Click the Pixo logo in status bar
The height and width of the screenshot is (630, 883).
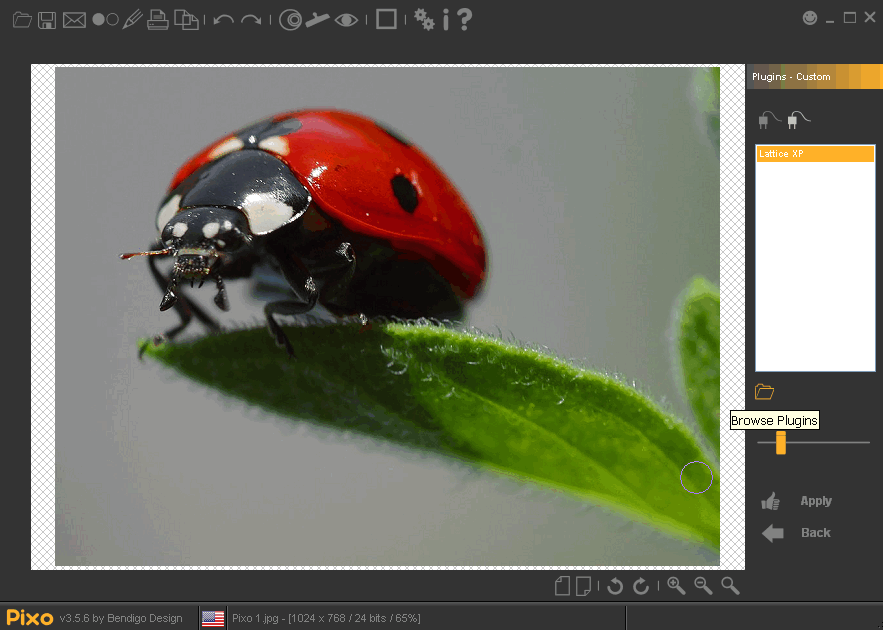tap(30, 618)
